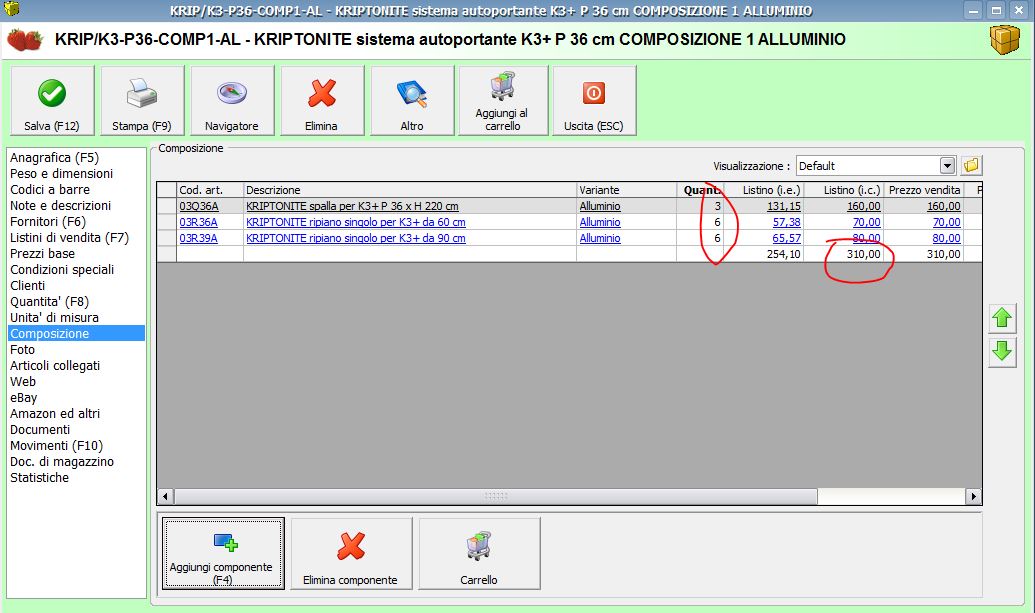Viewport: 1035px width, 613px height.
Task: Click the Prezzo vendita column header
Action: pyautogui.click(x=924, y=190)
